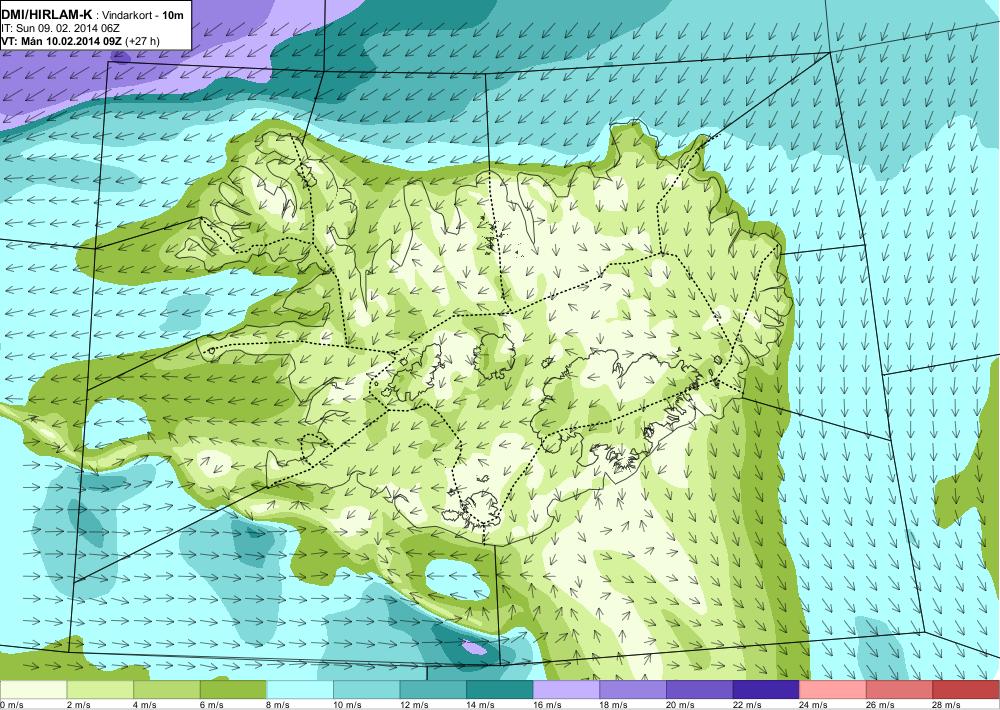Screen dimensions: 1000x710
Task: Select the light pink 24–26 m/s legend swatch
Action: click(x=833, y=690)
